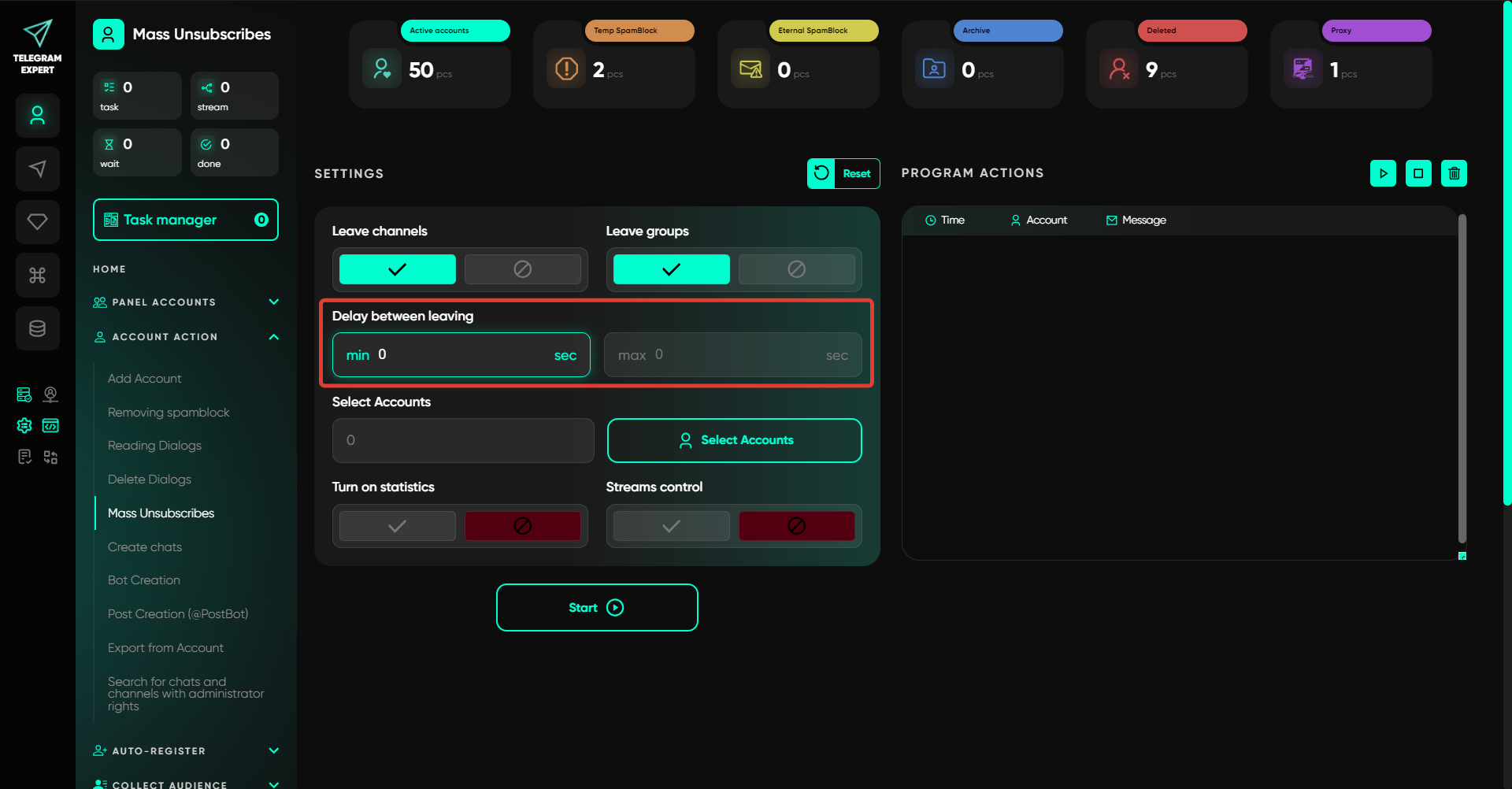Click the min delay seconds field
1512x789 pixels.
pyautogui.click(x=461, y=355)
